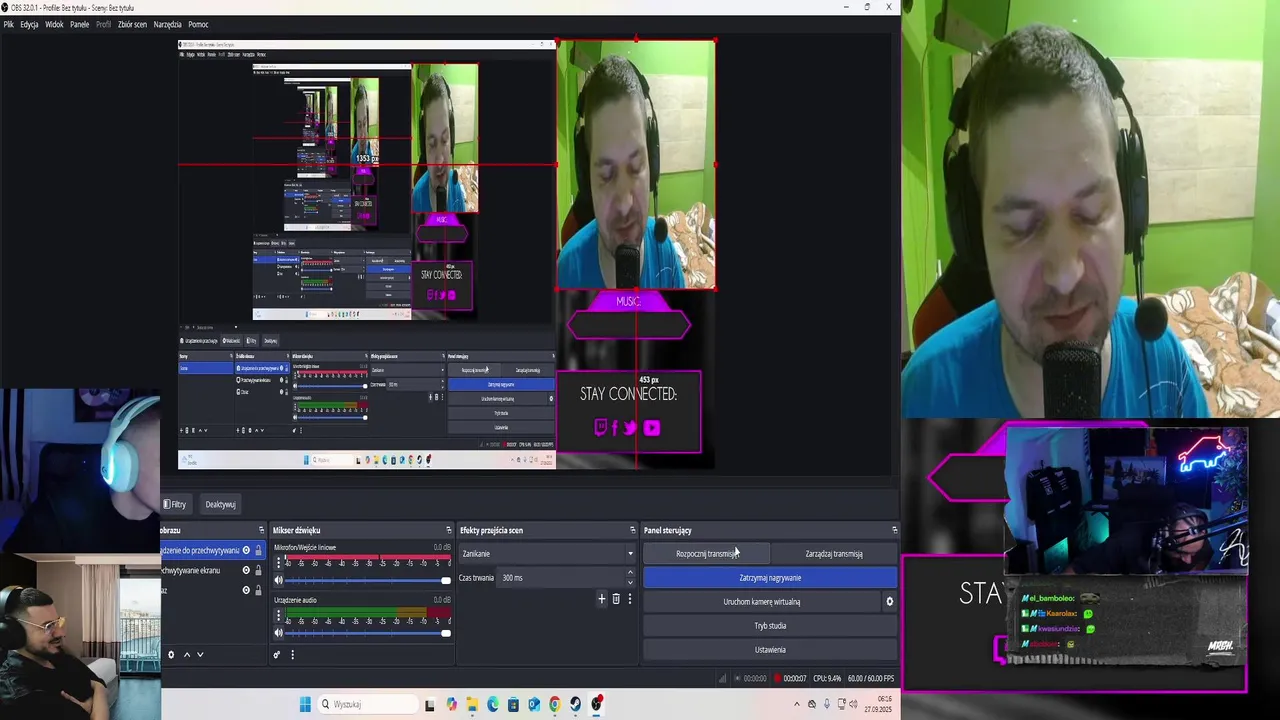Delete the transition with trash icon
Screen dimensions: 1280x720
616,599
